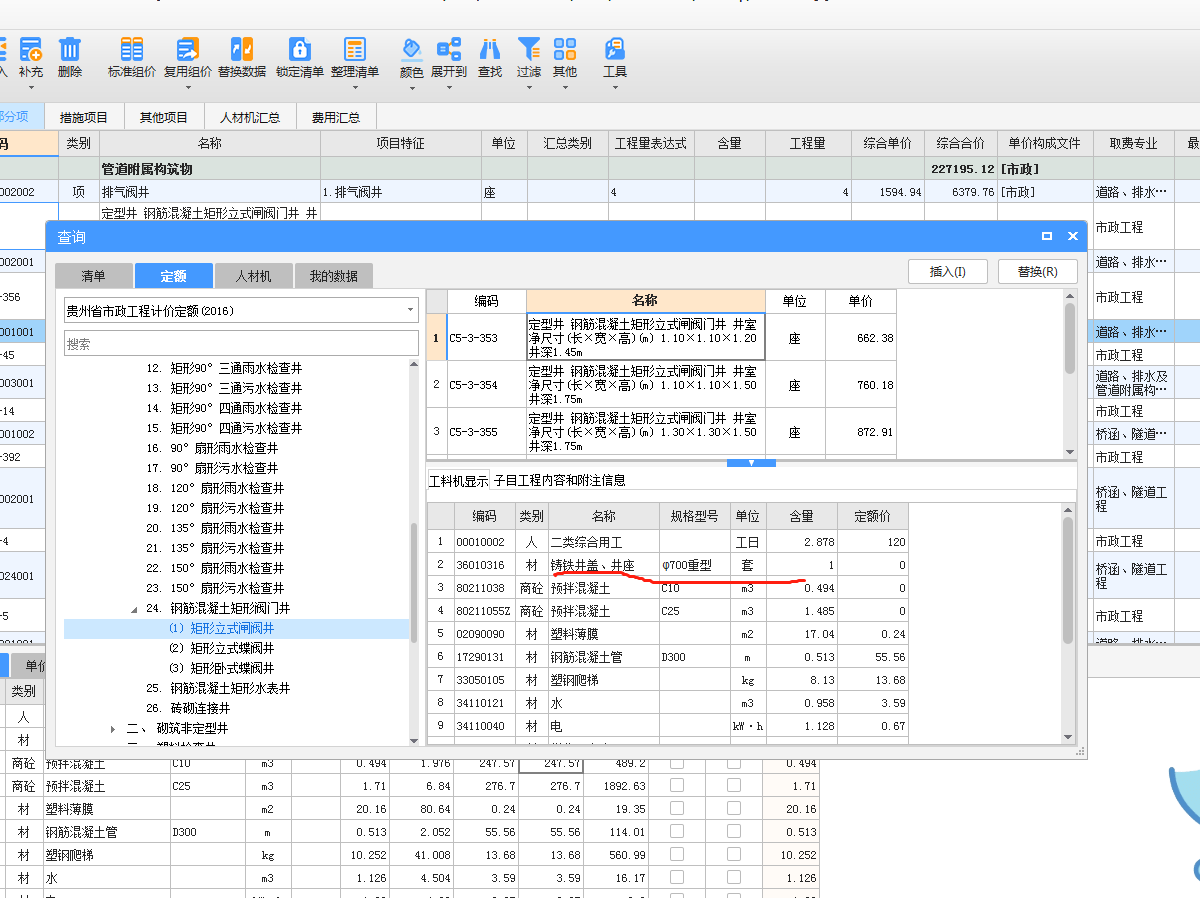Tick the second checkbox in 钢筋混凝土管 row
Viewport: 1200px width, 898px height.
click(x=734, y=832)
